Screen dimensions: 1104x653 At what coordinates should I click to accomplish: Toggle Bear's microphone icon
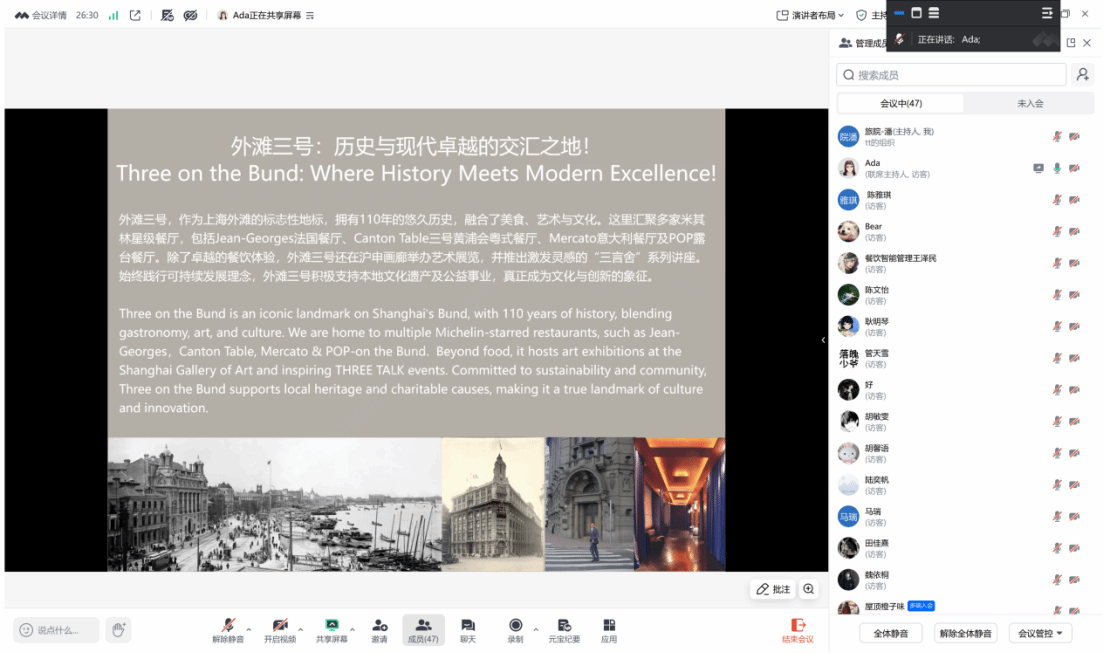point(1057,232)
